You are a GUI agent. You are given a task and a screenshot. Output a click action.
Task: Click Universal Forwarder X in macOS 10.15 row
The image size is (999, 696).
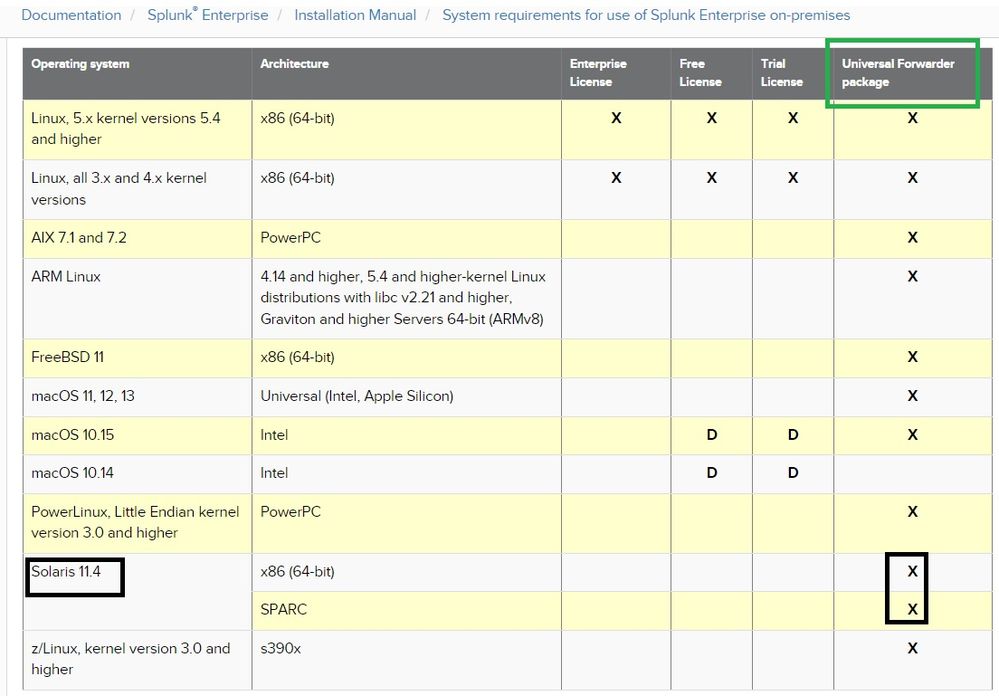coord(912,435)
